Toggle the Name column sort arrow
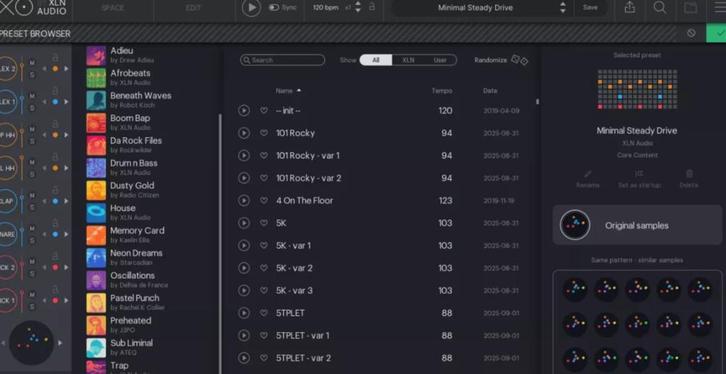 (x=299, y=90)
